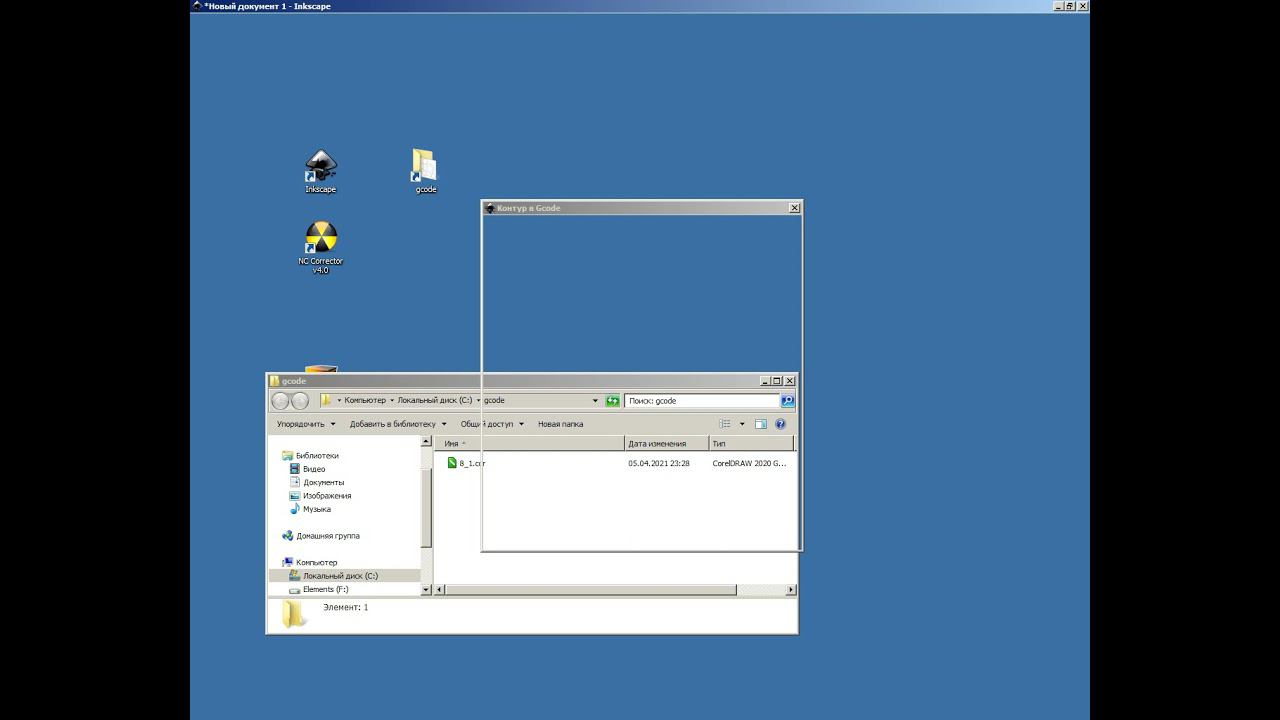This screenshot has height=720, width=1280.
Task: Click Компьютер in the address breadcrumb
Action: (365, 401)
